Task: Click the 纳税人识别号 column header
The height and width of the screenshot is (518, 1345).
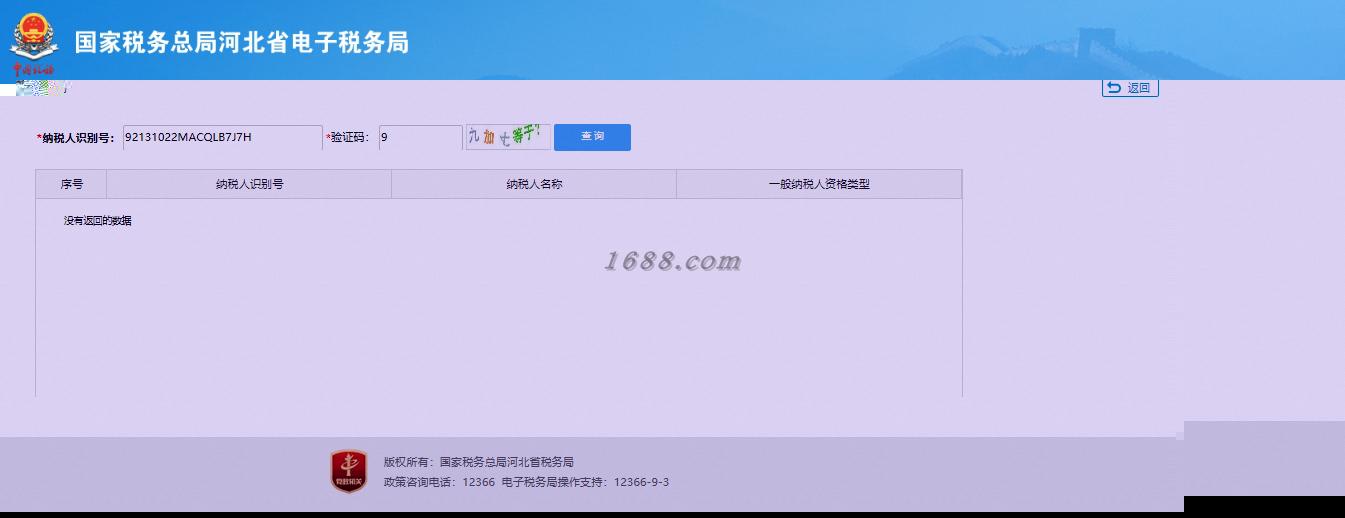Action: tap(249, 184)
